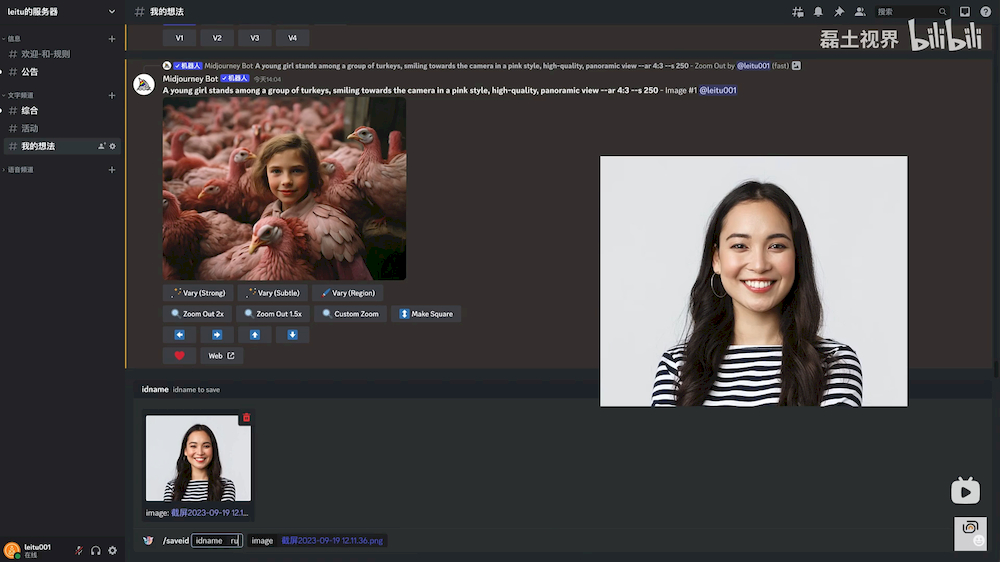Click bilibili play icon overlay
This screenshot has height=562, width=1000.
tap(965, 491)
